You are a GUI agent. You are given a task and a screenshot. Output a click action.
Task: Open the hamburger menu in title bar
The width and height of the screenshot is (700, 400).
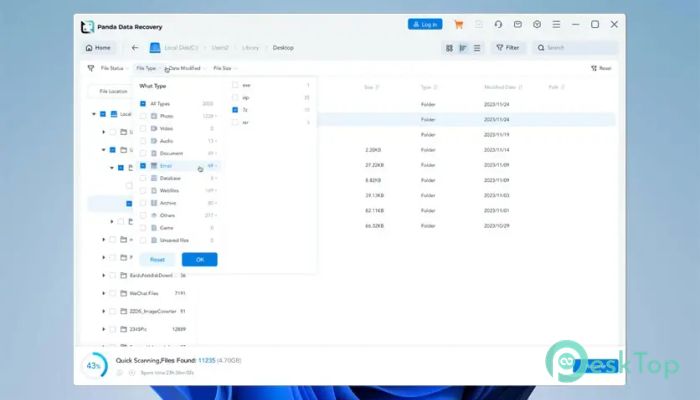point(556,25)
